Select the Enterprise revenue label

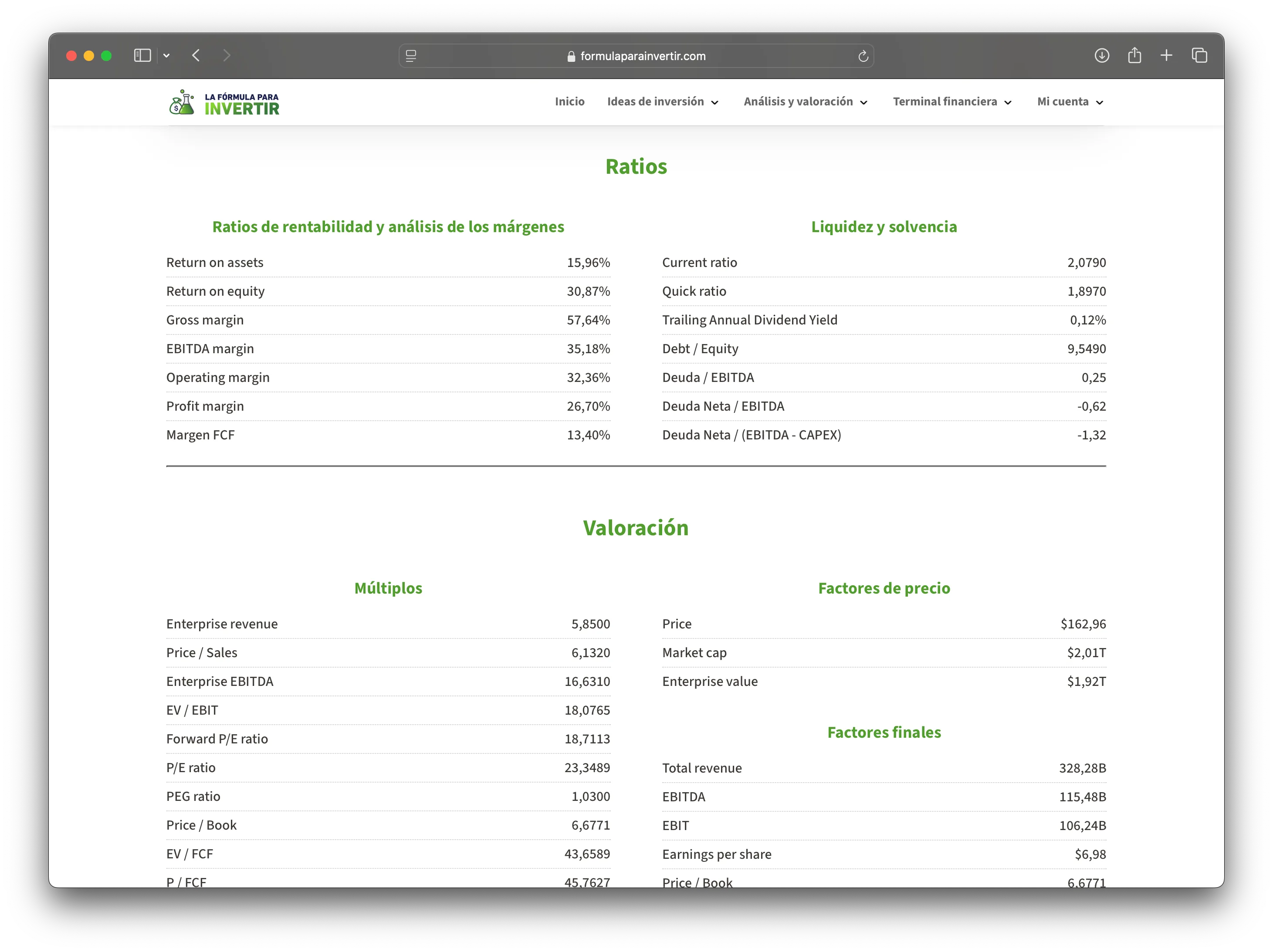(222, 624)
